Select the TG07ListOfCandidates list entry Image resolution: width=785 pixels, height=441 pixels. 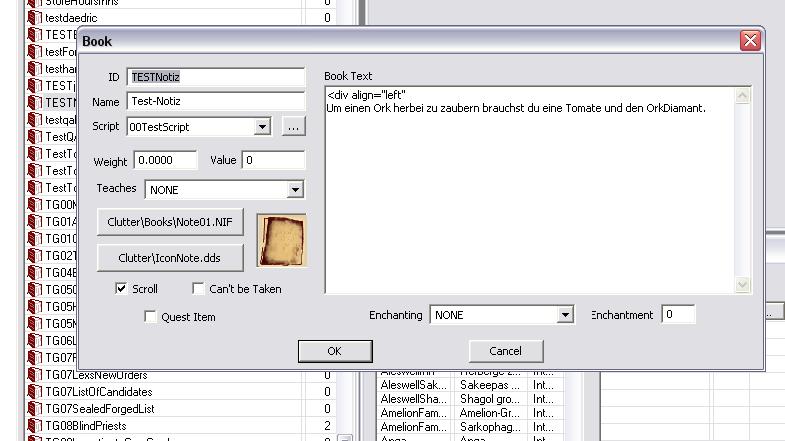pyautogui.click(x=180, y=392)
